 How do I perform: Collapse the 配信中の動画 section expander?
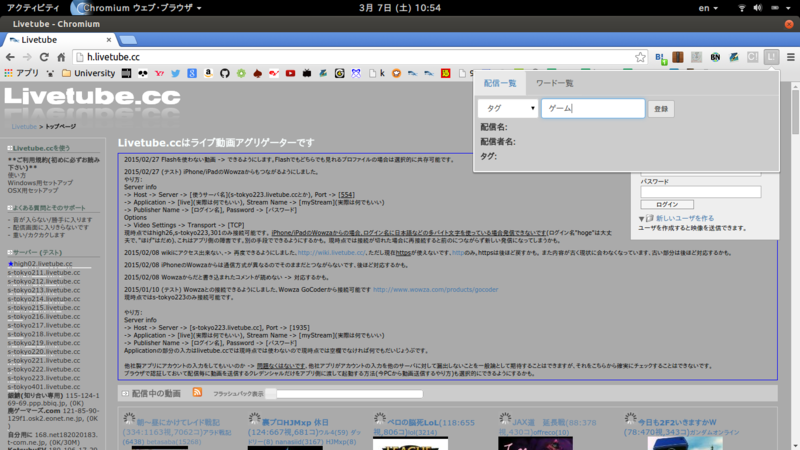[x=125, y=393]
